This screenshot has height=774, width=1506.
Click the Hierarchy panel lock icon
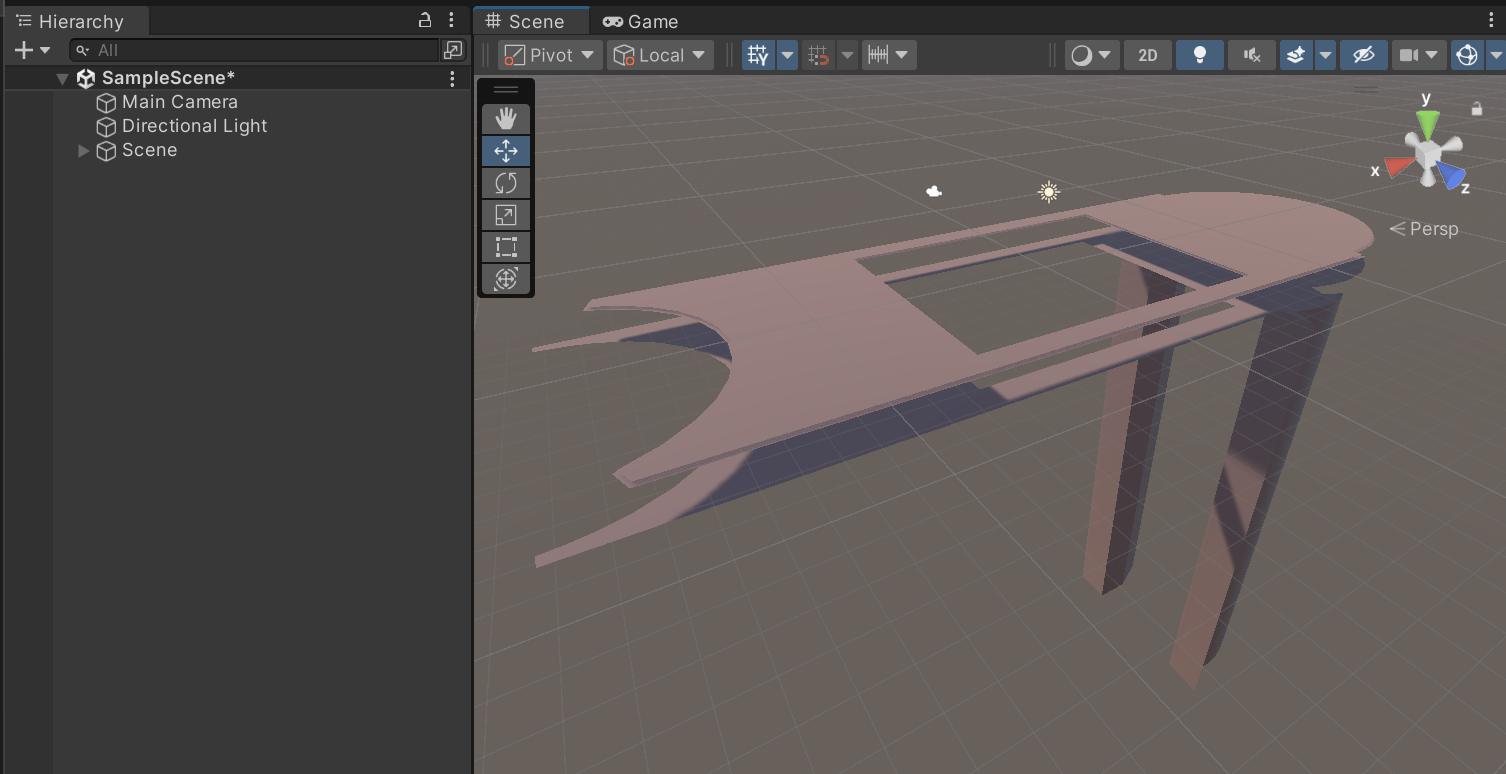[425, 20]
